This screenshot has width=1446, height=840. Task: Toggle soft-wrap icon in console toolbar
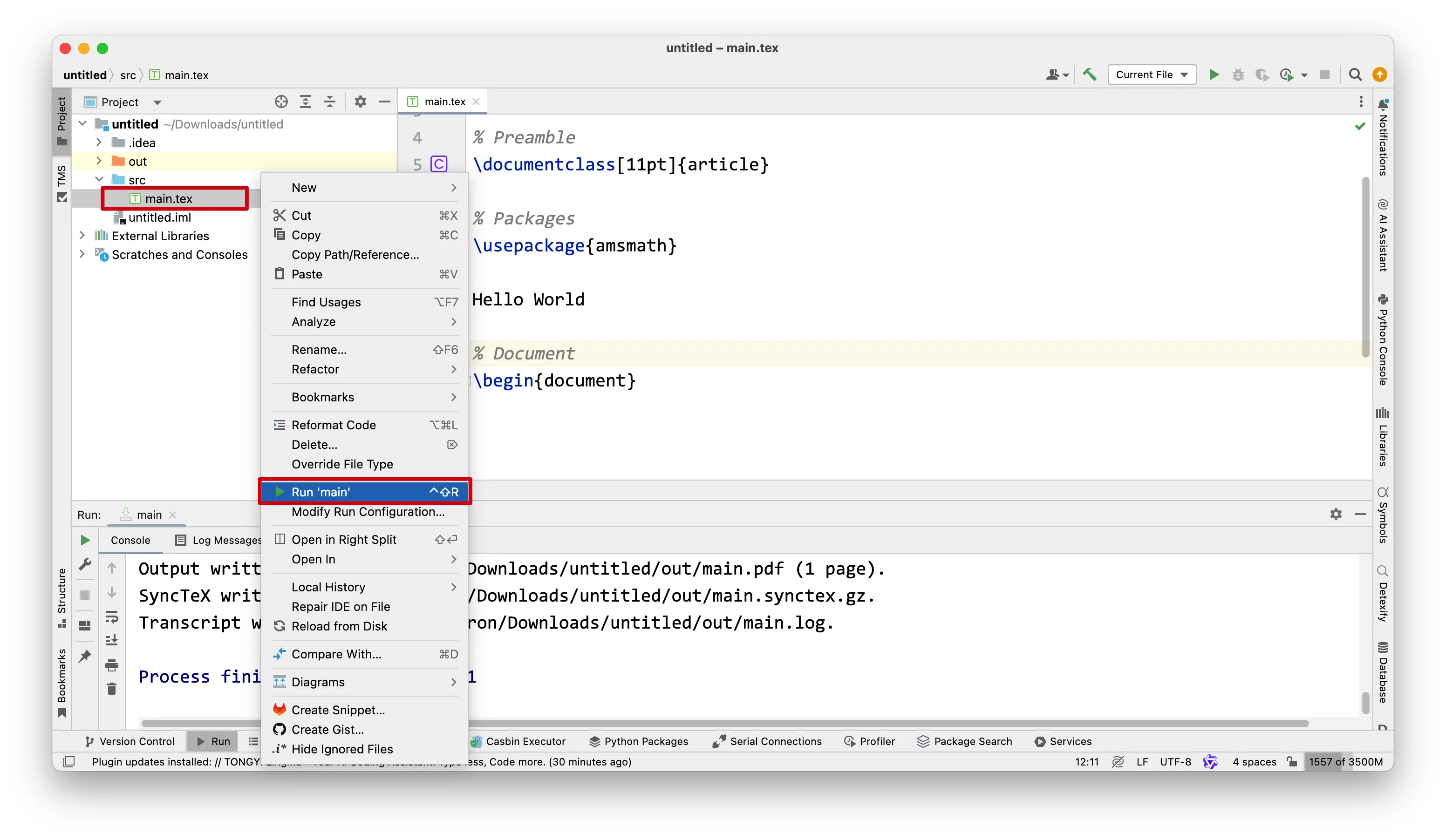[112, 617]
